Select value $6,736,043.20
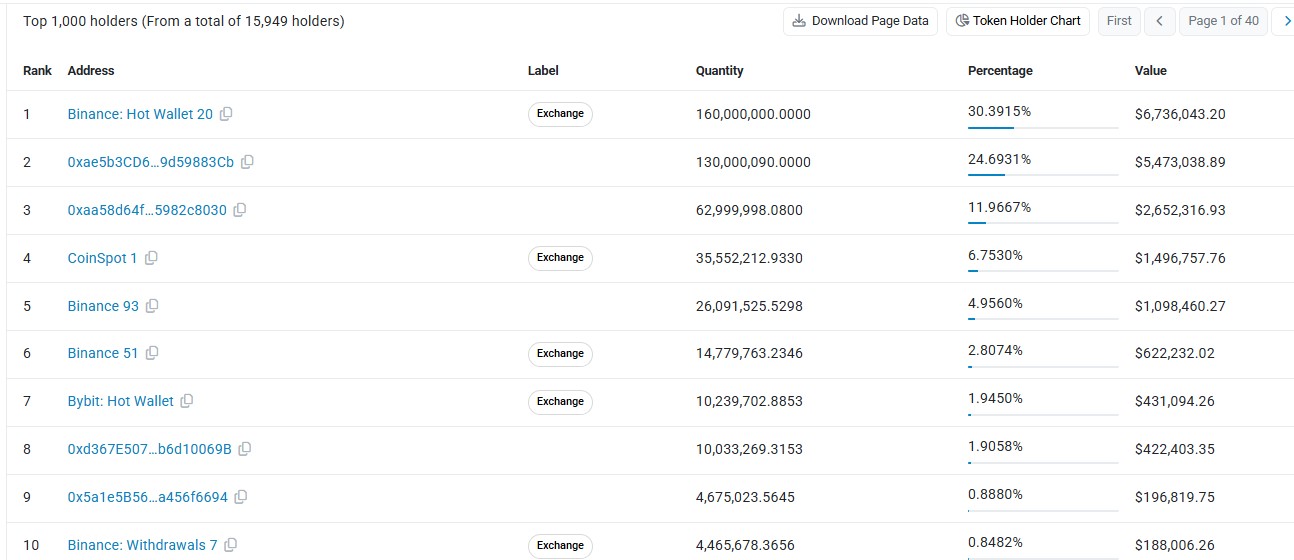The width and height of the screenshot is (1294, 560). click(x=1180, y=114)
